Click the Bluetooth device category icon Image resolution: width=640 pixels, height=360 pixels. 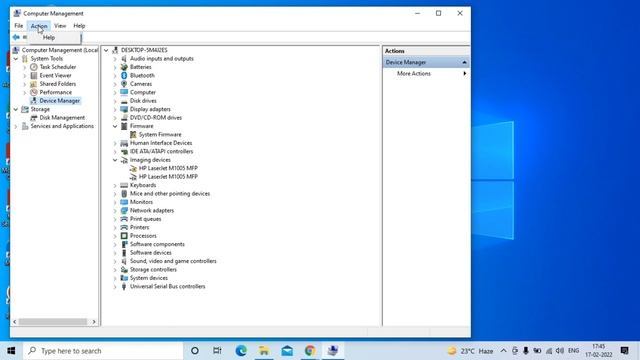click(x=124, y=76)
